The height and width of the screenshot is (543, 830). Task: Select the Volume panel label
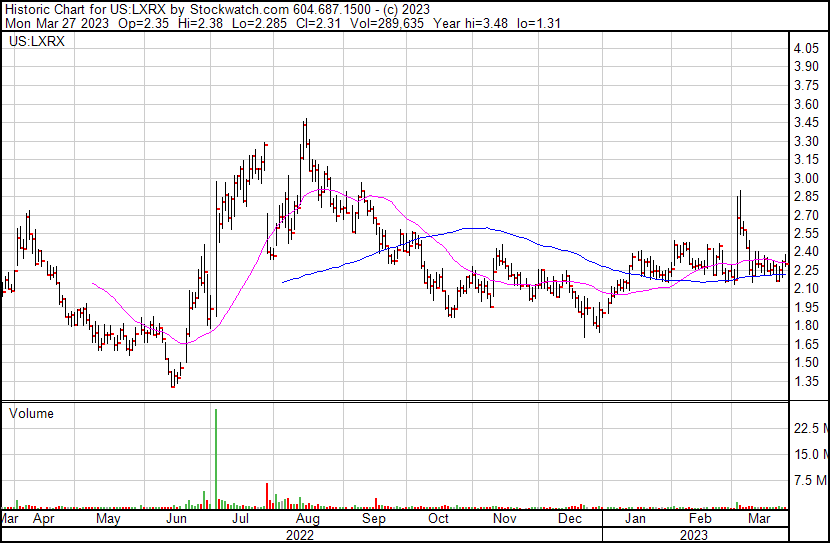click(x=30, y=413)
